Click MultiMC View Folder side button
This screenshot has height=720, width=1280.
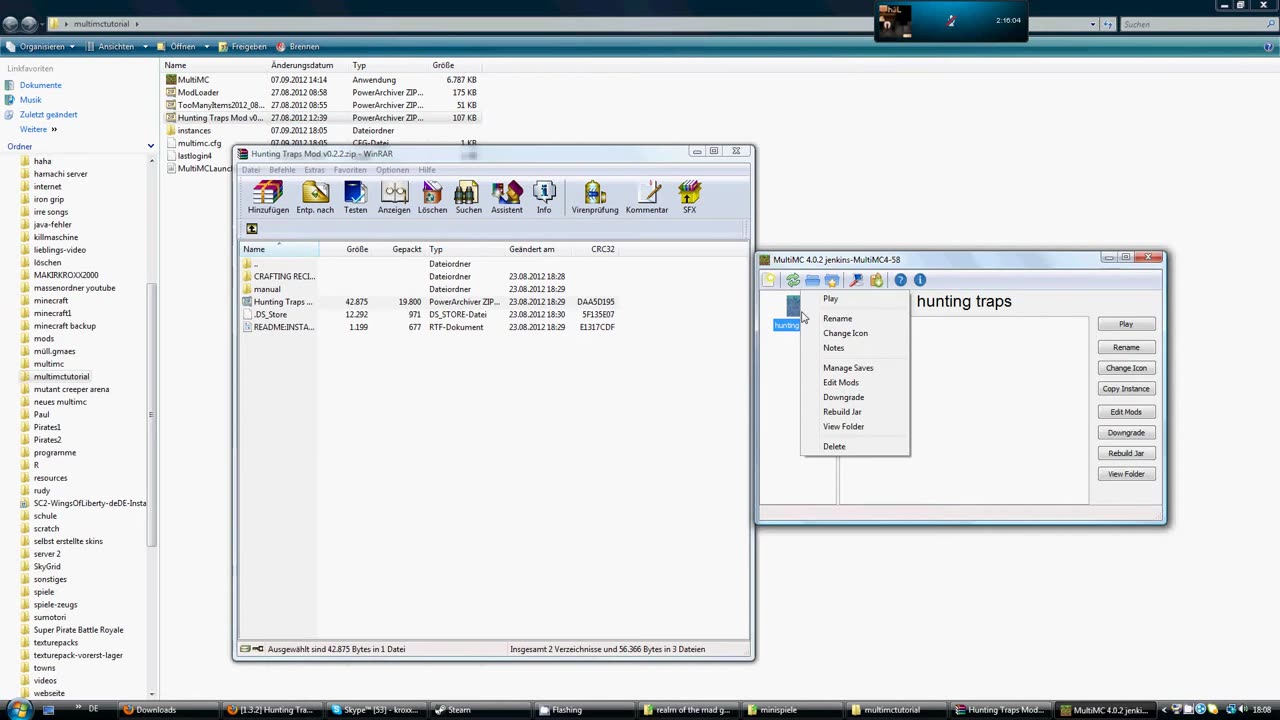point(1126,474)
